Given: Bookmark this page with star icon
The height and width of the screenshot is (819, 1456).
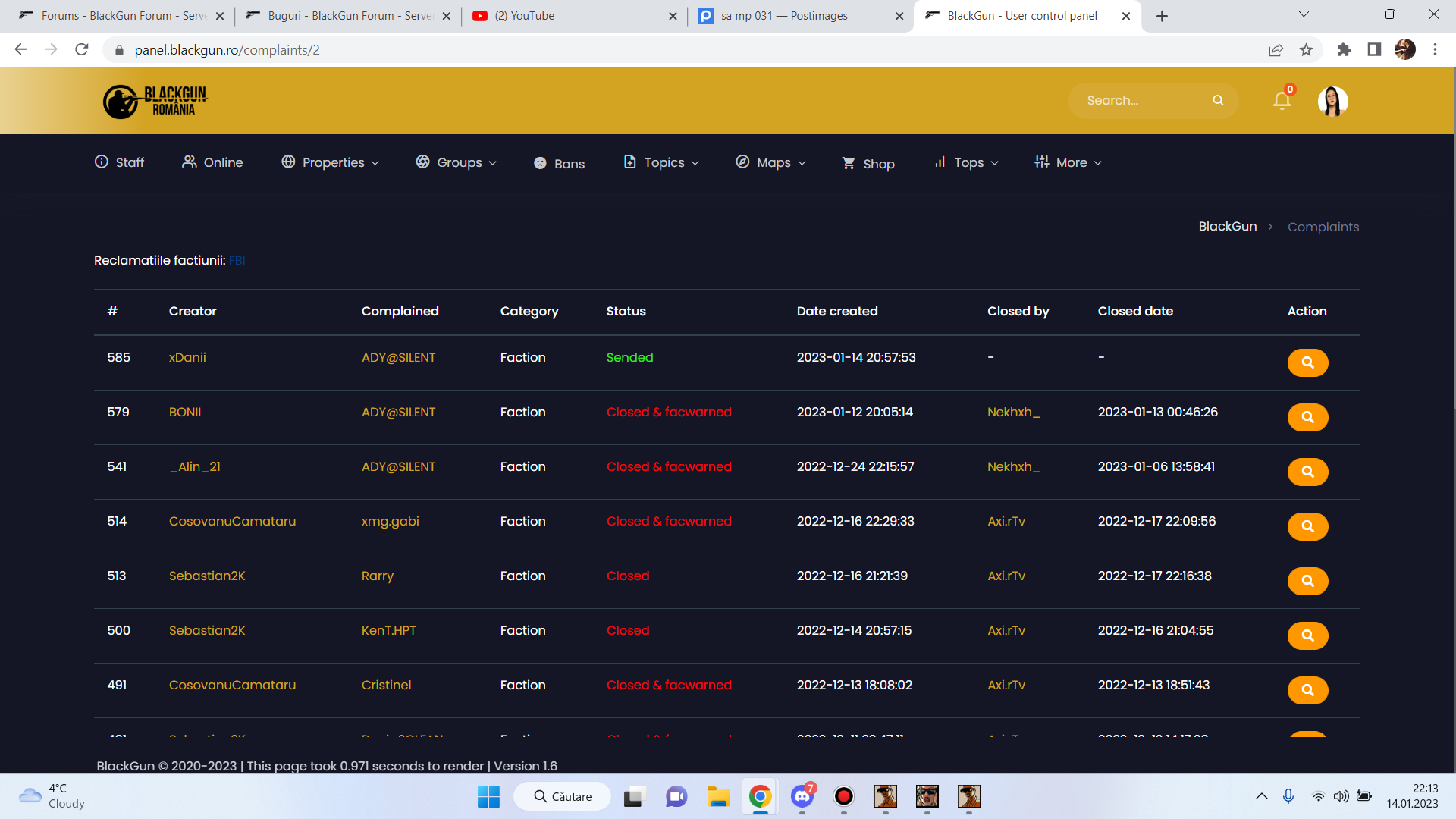Looking at the screenshot, I should pos(1306,50).
